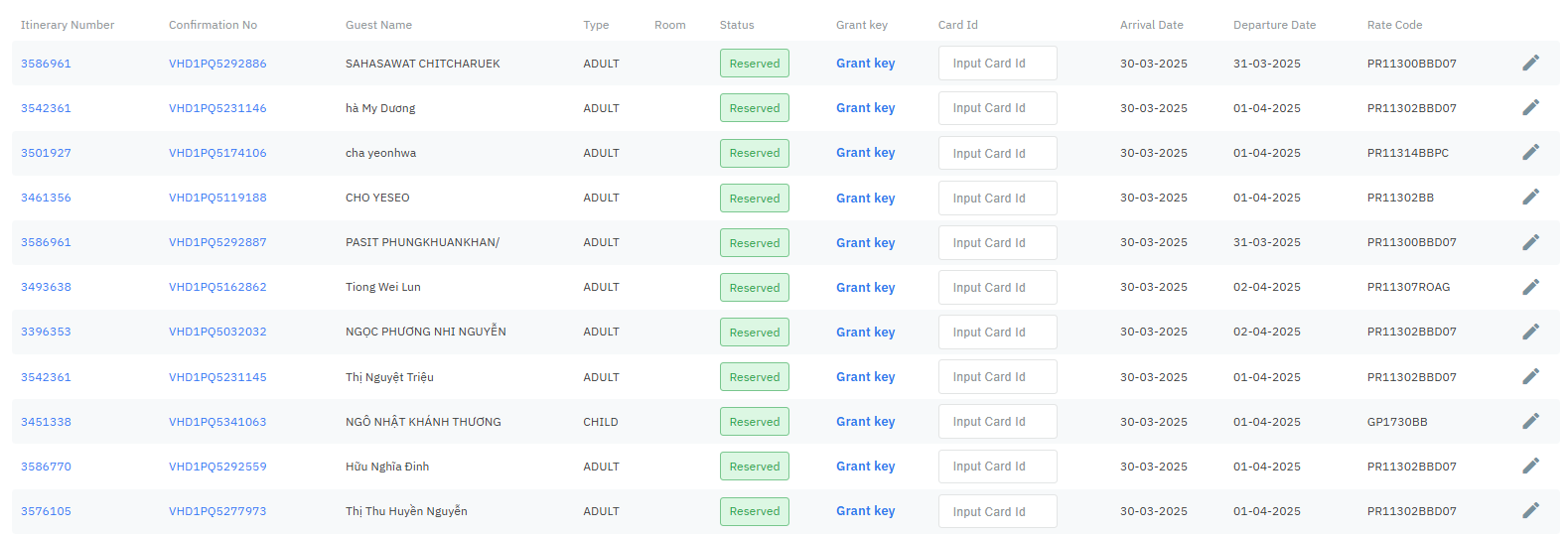The image size is (1568, 535).
Task: Edit the Tiong Wei Lun reservation
Action: click(x=1530, y=287)
